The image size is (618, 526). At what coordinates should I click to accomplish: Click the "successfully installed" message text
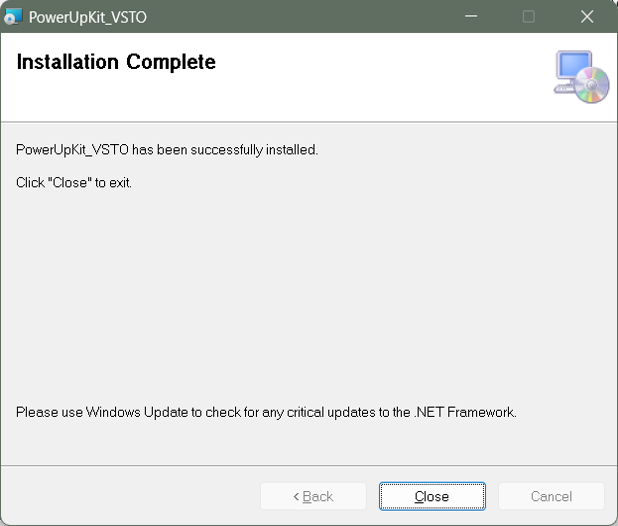[167, 150]
